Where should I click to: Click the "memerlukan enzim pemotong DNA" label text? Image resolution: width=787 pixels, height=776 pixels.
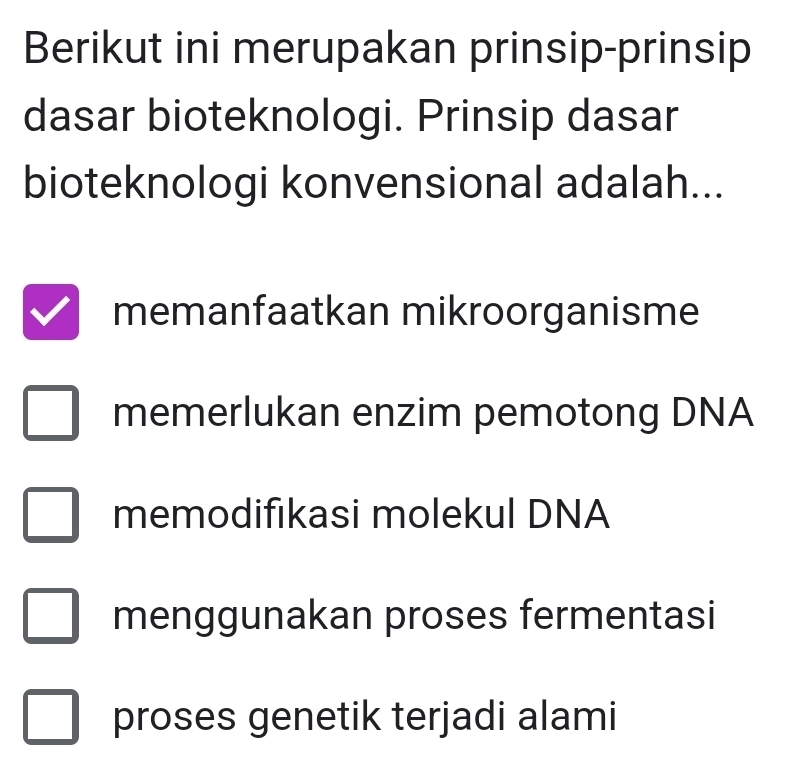point(433,413)
